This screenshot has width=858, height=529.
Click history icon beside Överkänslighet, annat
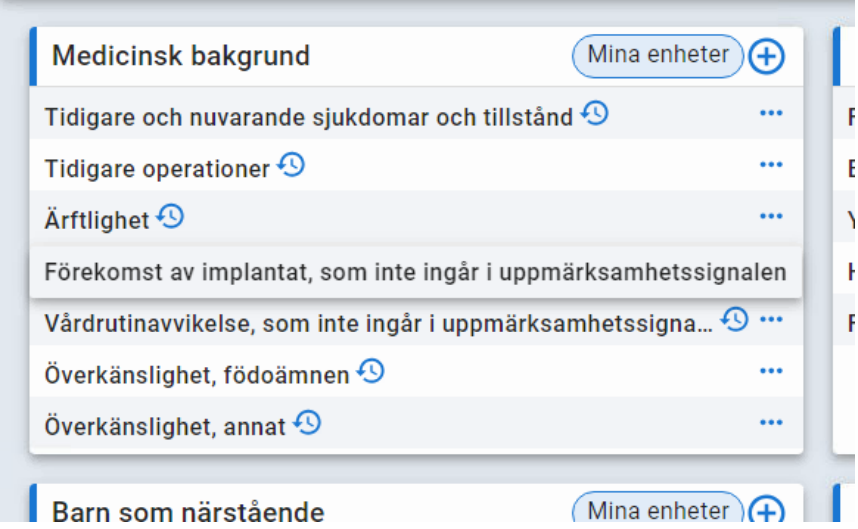tap(308, 423)
